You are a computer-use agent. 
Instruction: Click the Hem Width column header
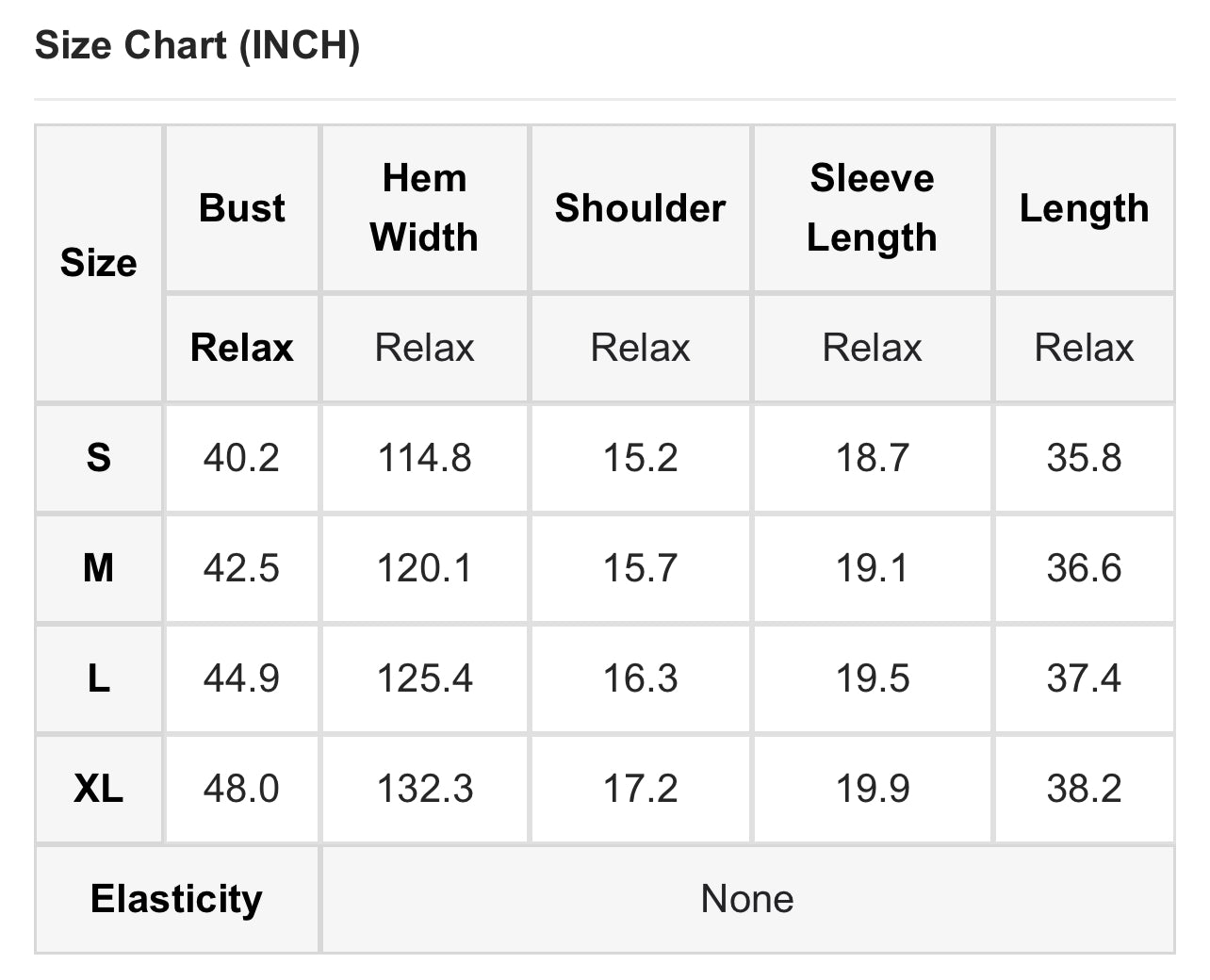click(424, 208)
